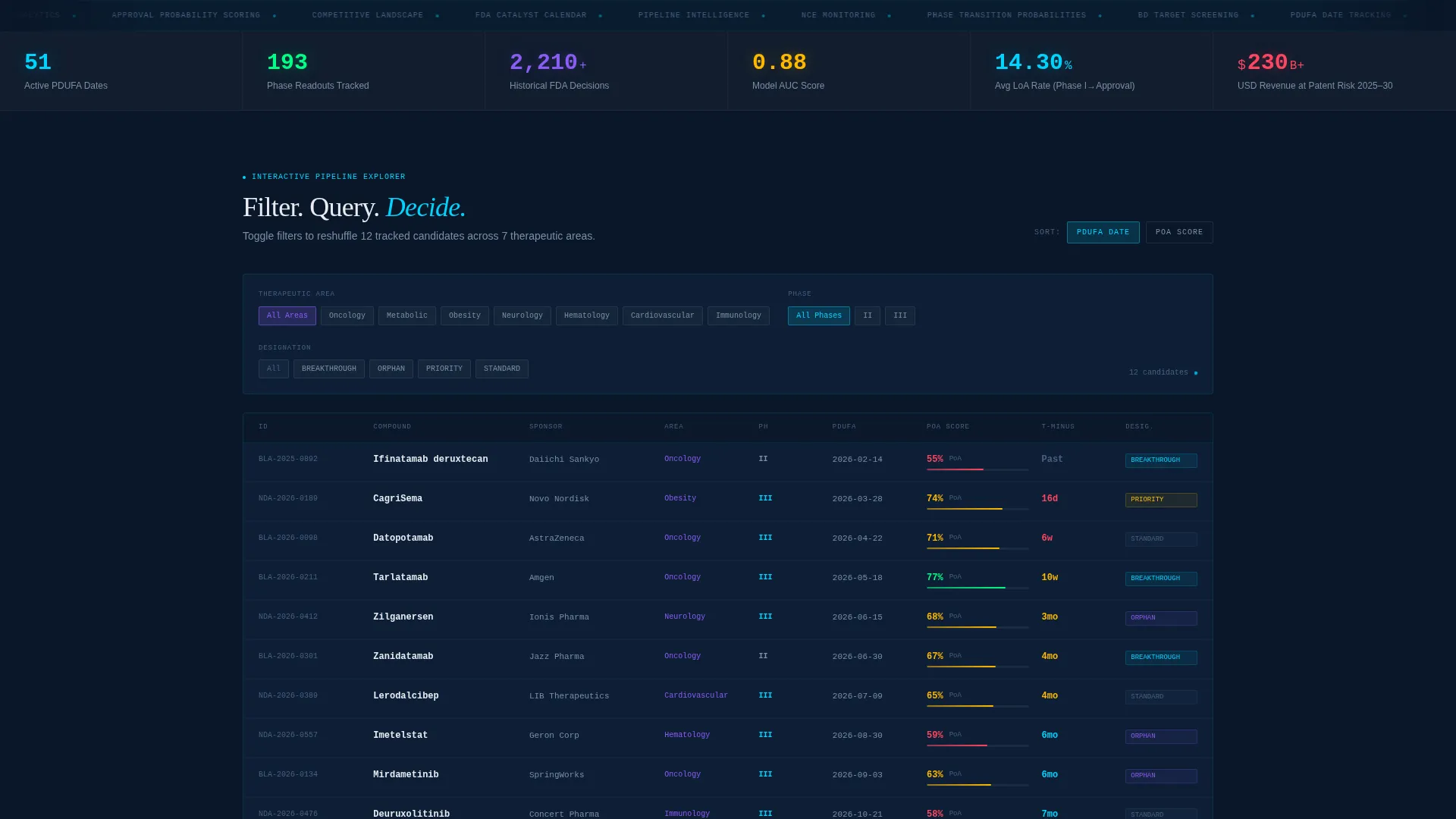Click the 193 Phase Readouts Tracked stat
Image resolution: width=1456 pixels, height=819 pixels.
tap(363, 71)
